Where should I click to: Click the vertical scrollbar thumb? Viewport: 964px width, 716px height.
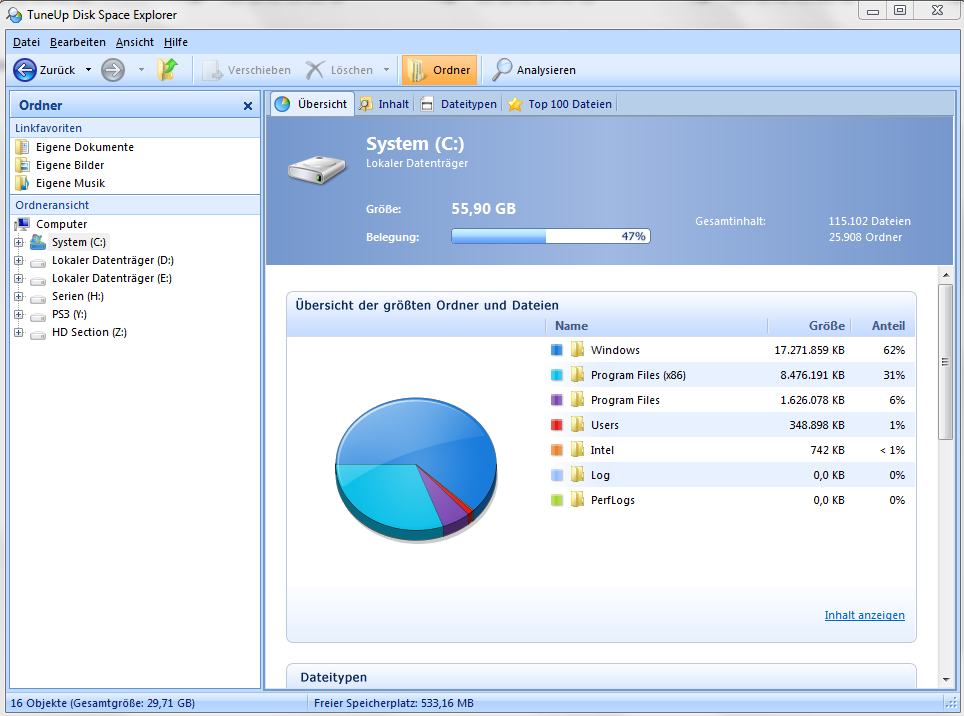(x=946, y=362)
